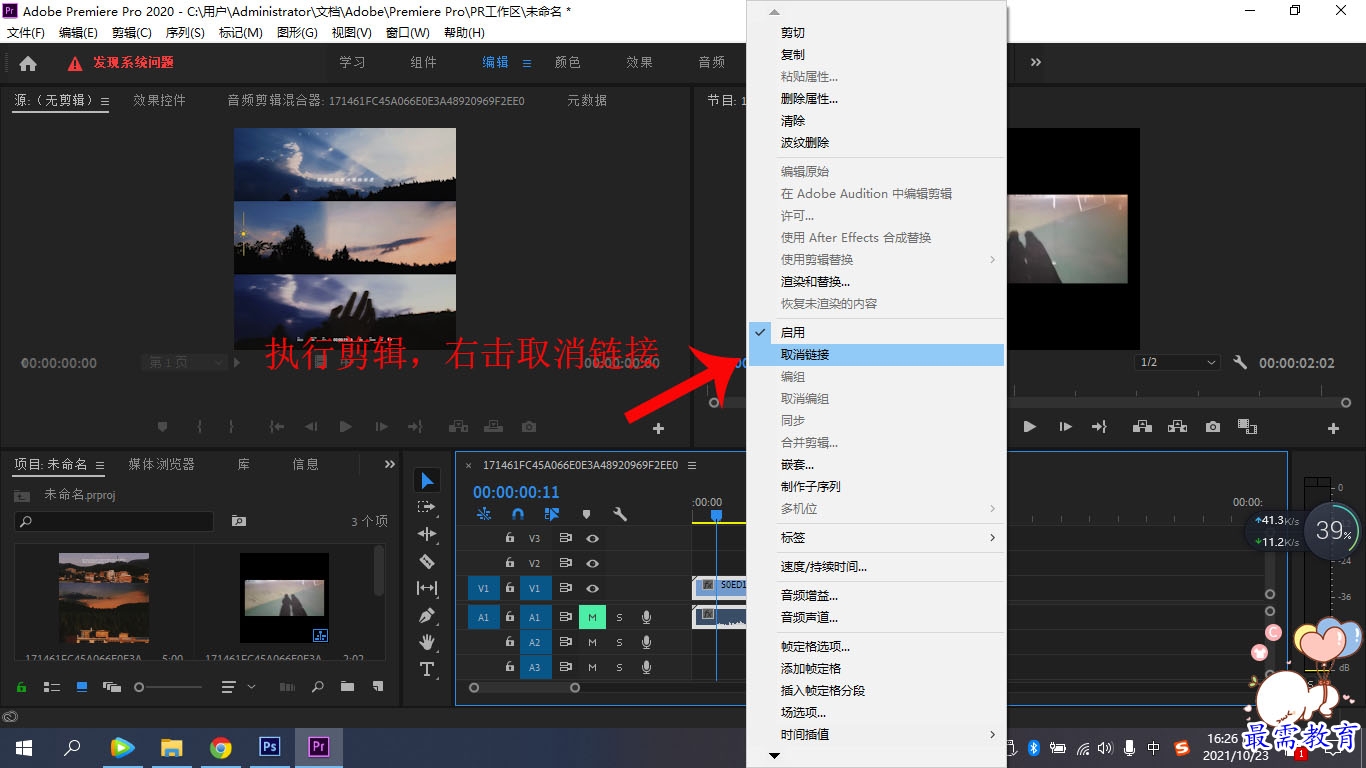Toggle comparison view in Program monitor
The image size is (1366, 768).
(1247, 427)
